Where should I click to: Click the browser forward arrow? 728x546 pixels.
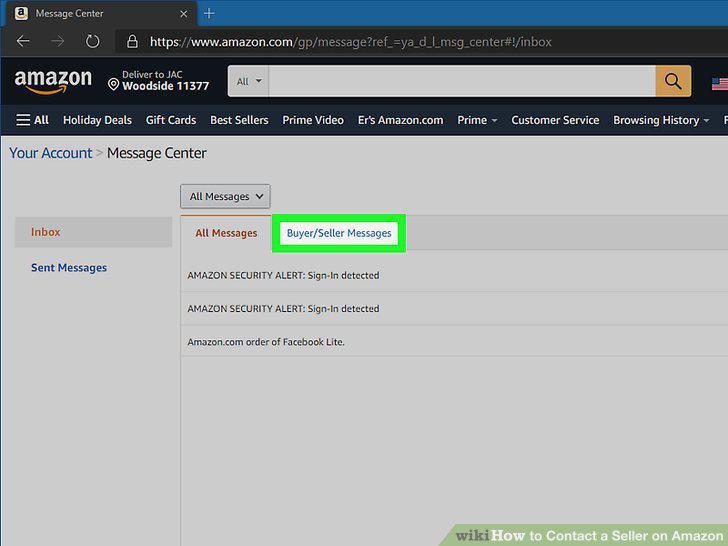click(x=58, y=41)
